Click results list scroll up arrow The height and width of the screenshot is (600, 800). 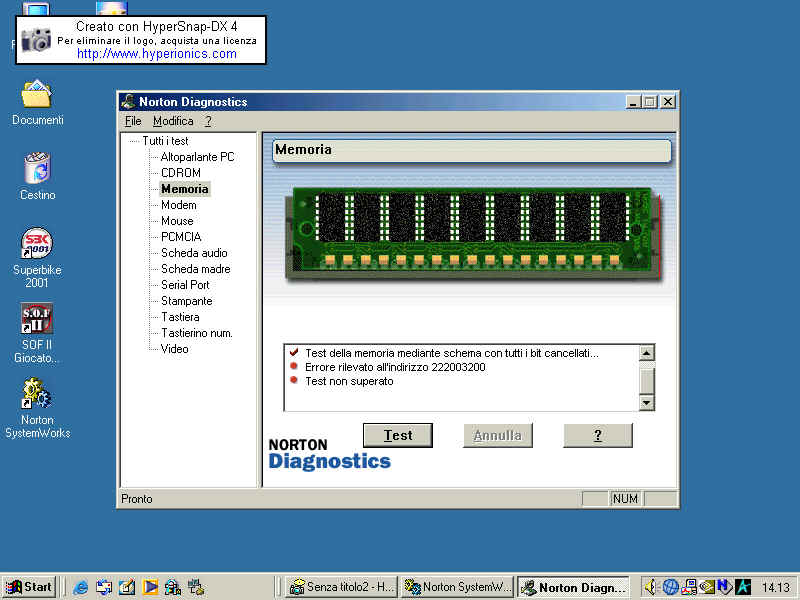646,353
